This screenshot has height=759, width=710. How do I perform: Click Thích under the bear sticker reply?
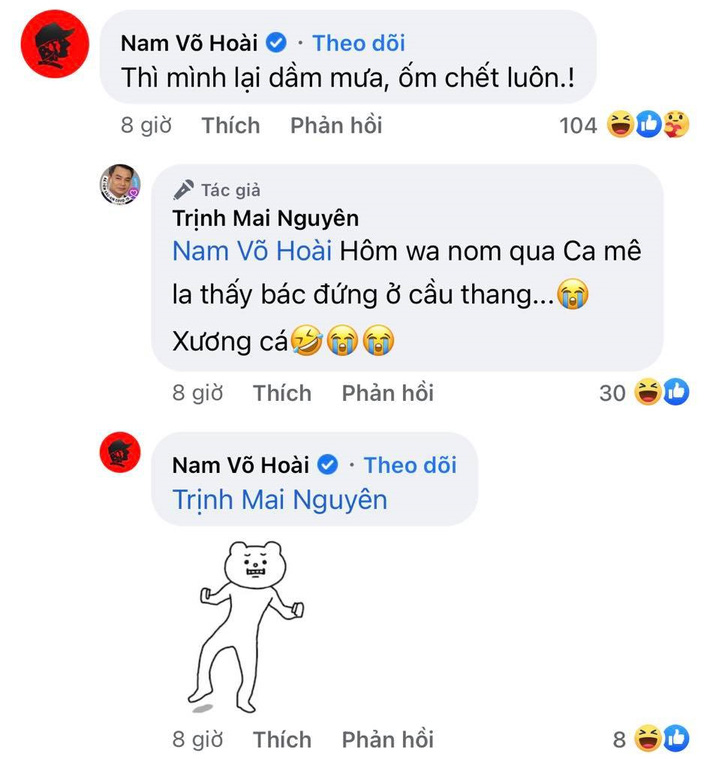[282, 740]
